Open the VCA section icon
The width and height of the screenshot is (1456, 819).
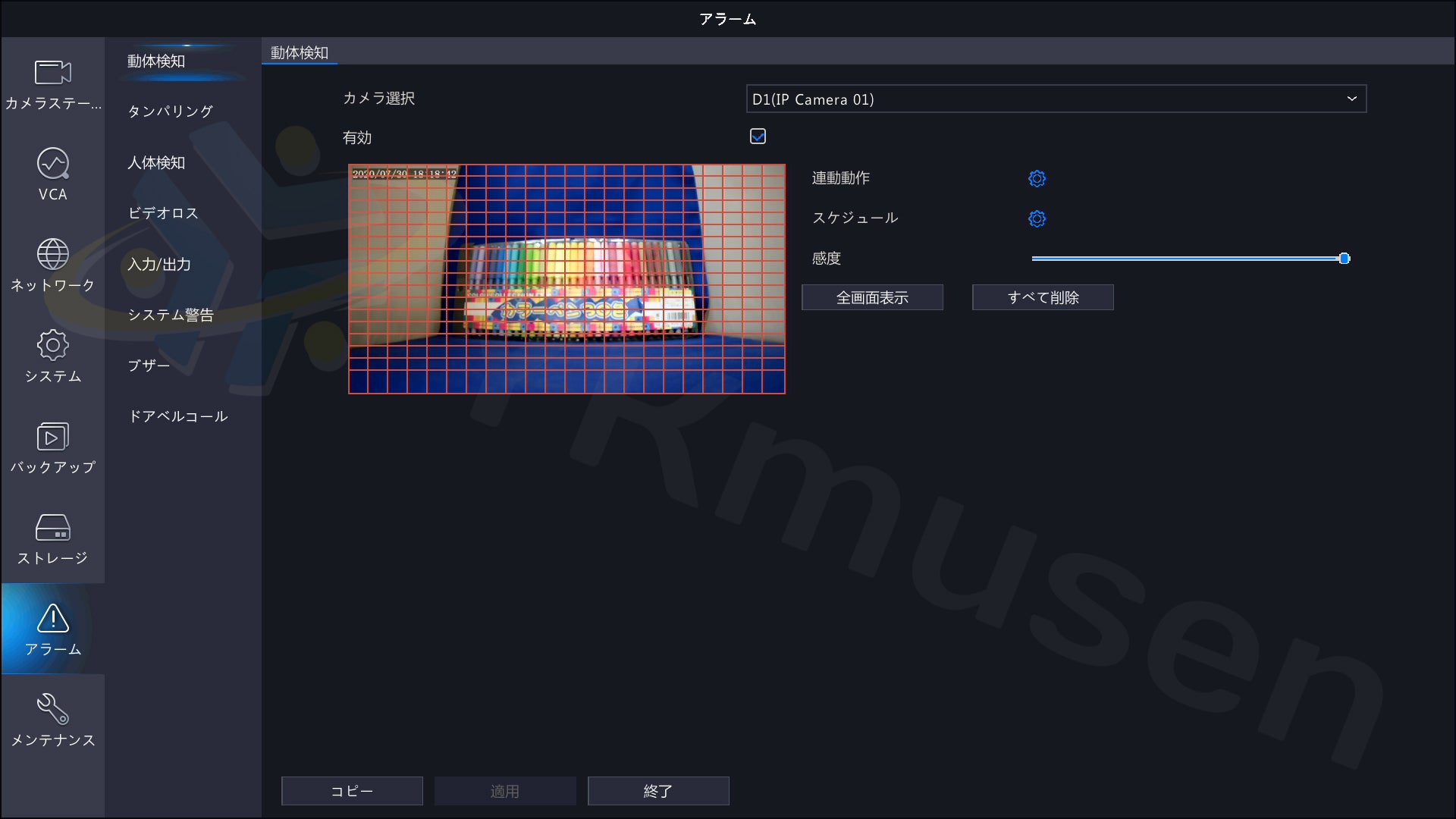(x=52, y=163)
